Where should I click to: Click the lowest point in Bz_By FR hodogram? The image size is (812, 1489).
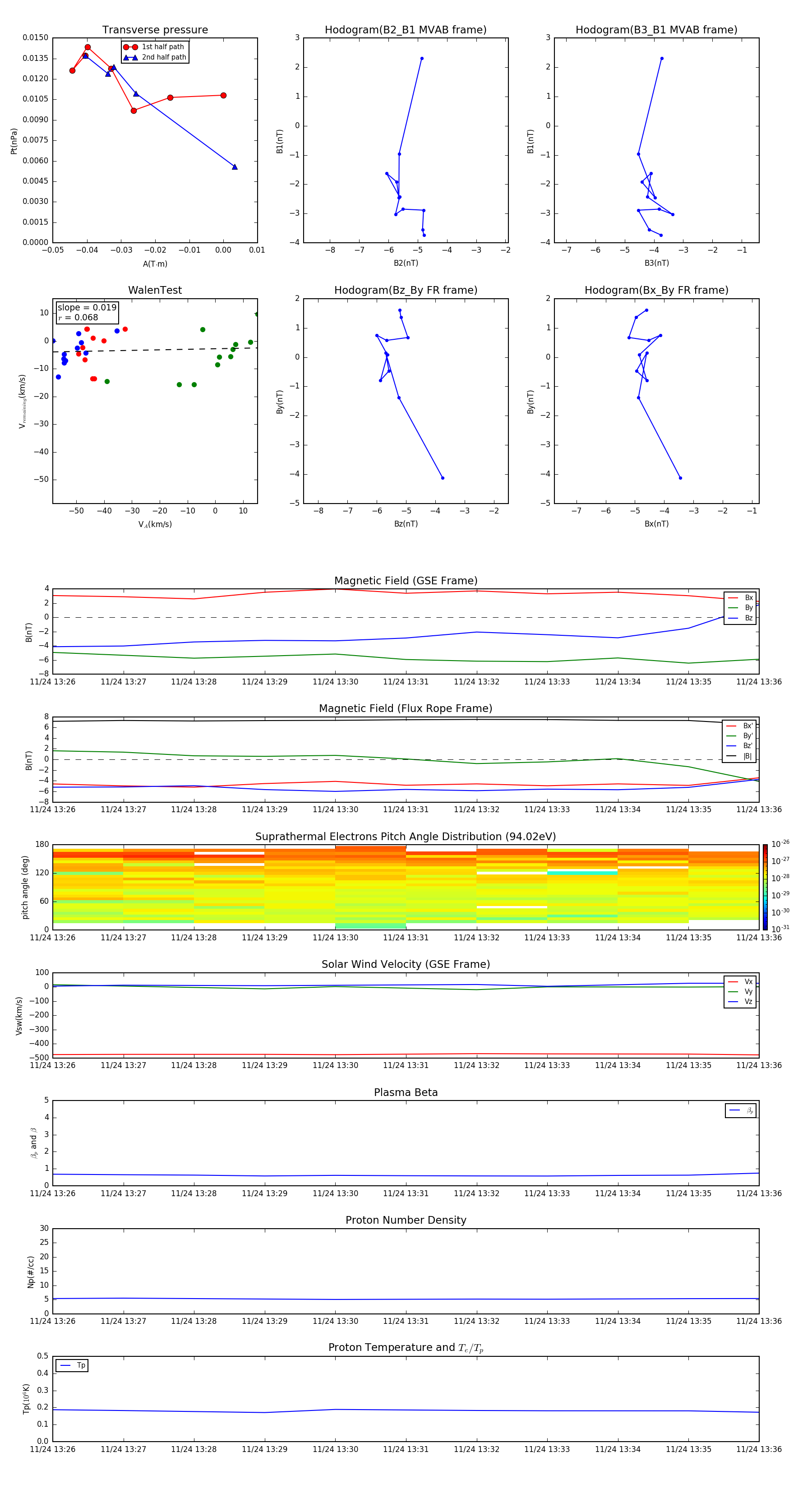click(x=443, y=478)
